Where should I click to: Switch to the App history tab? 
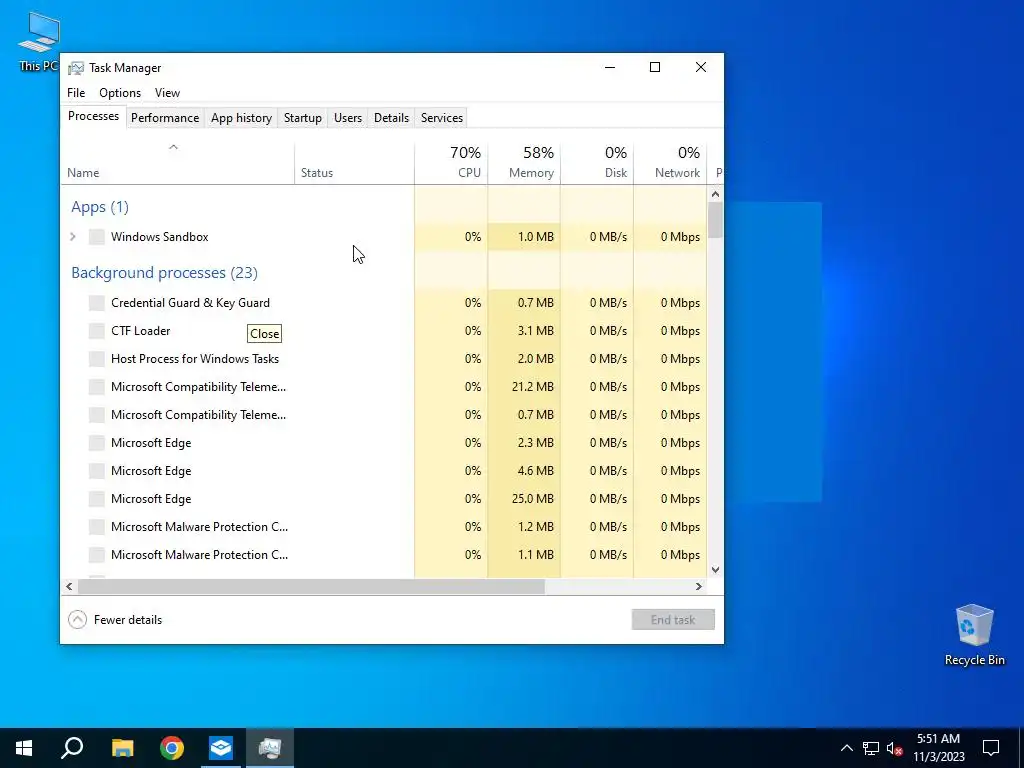coord(241,118)
